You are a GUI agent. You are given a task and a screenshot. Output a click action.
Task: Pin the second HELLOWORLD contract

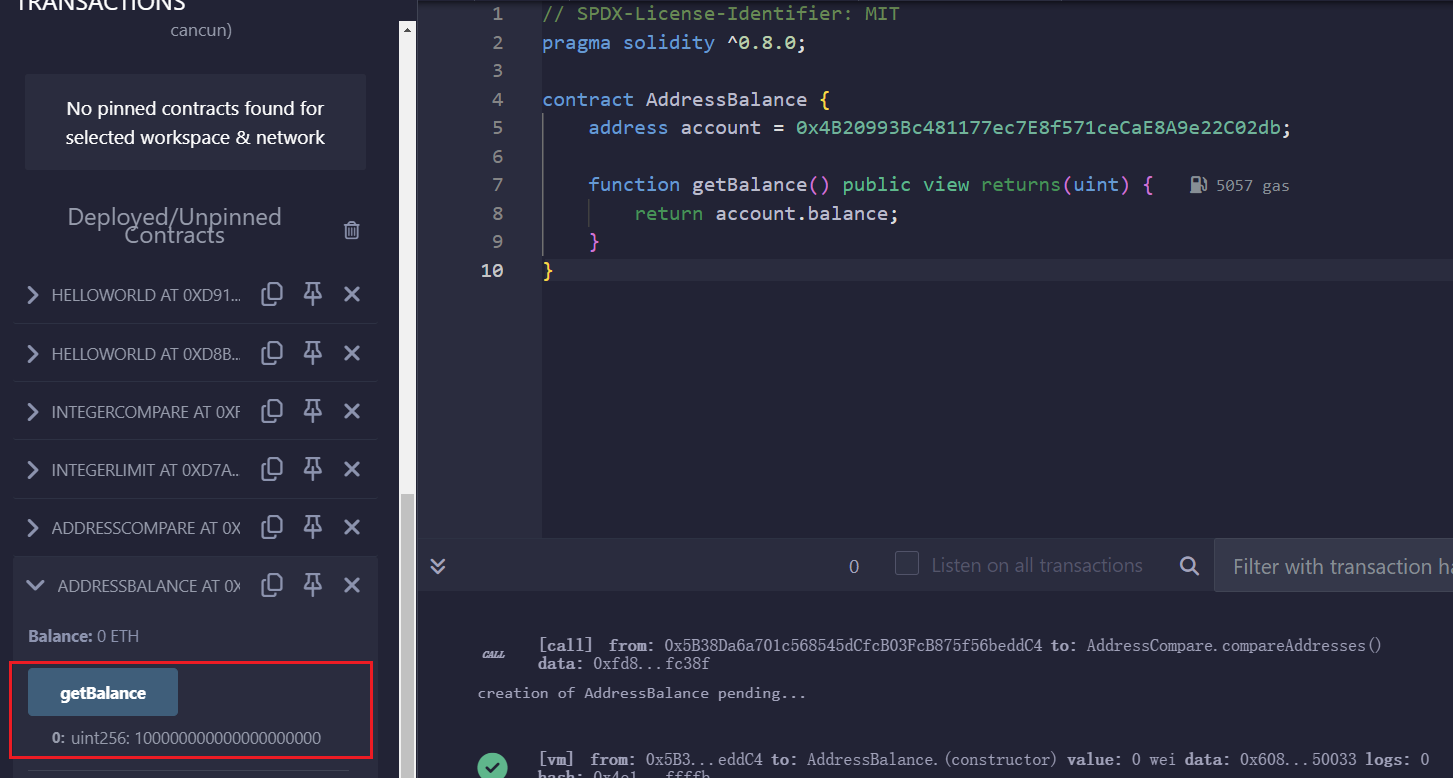point(312,352)
